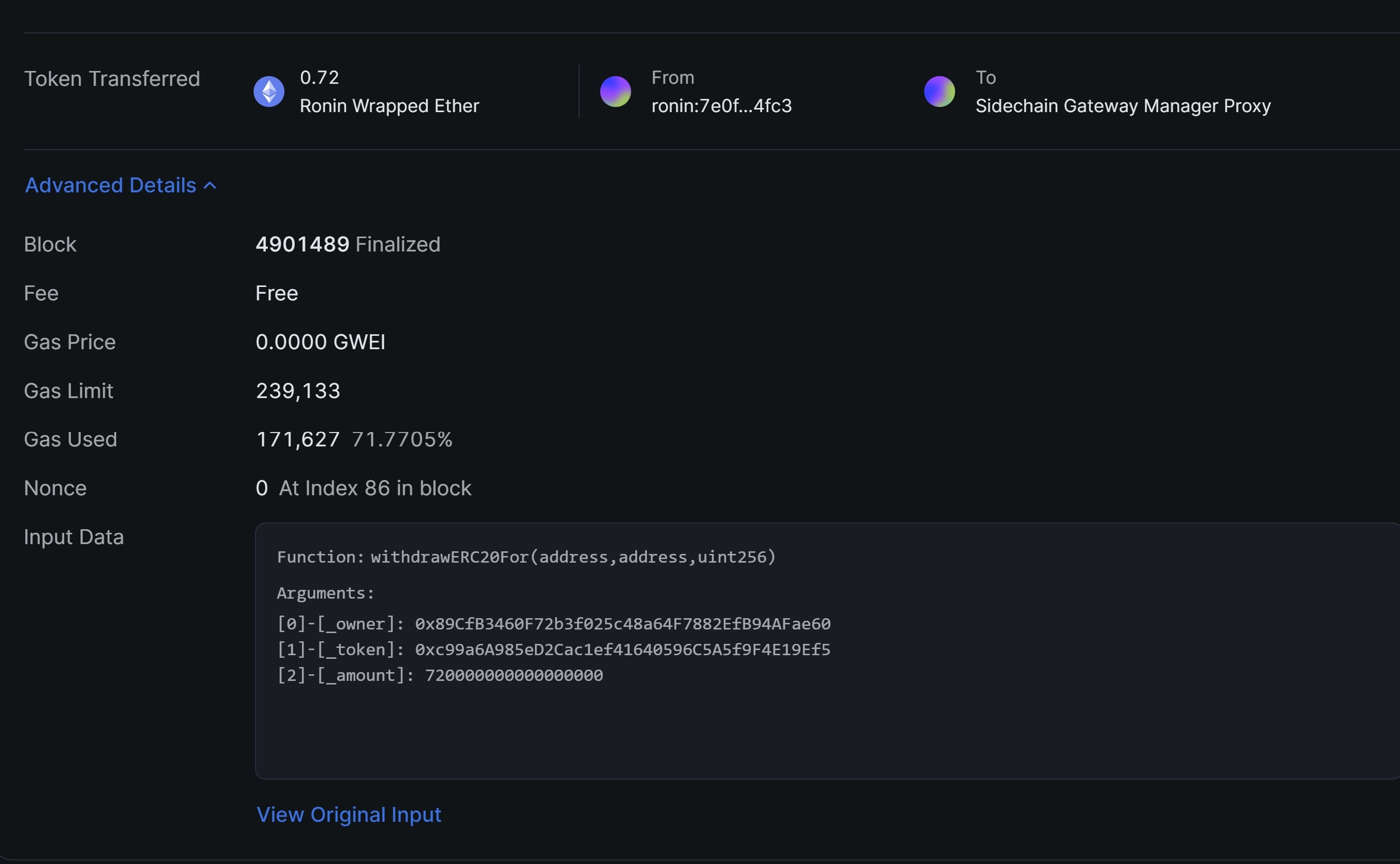
Task: Select the 171,627 gas used value
Action: [298, 439]
